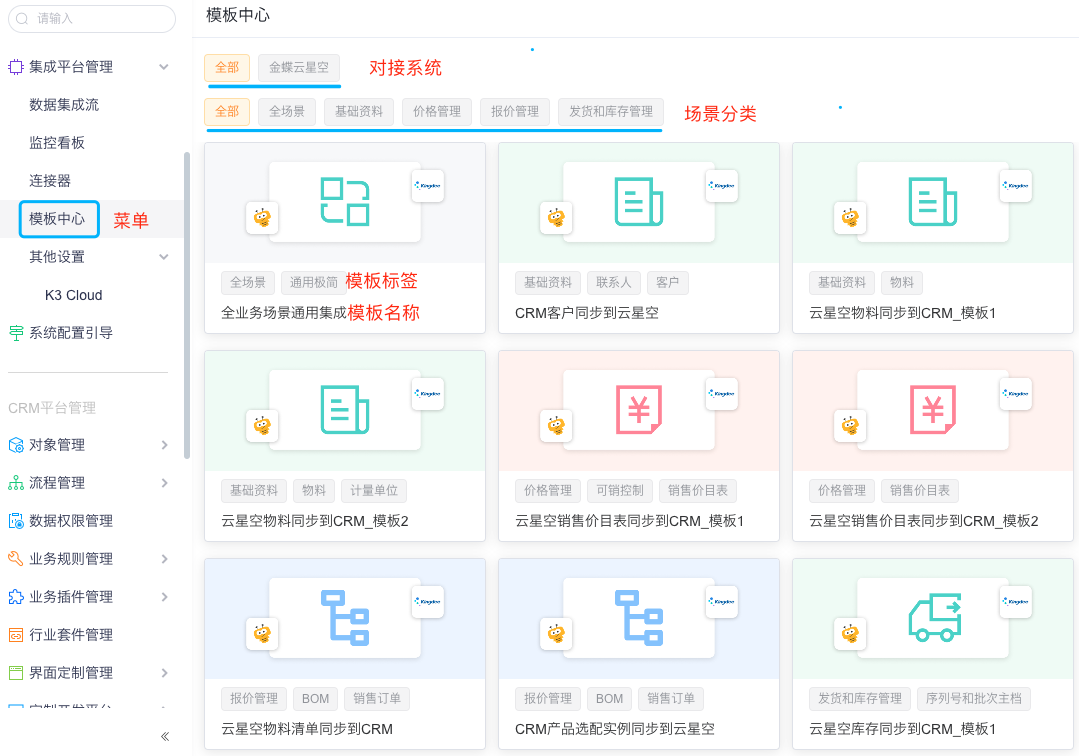This screenshot has height=756, width=1079.
Task: Click the CRM平台管理 section label
Action: coord(52,408)
